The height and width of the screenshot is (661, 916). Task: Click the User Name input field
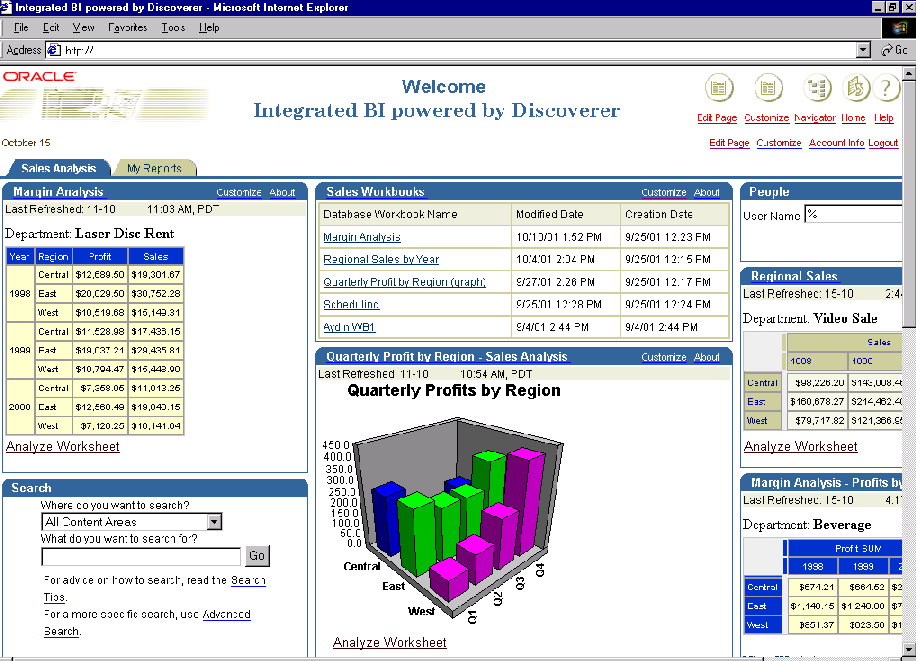[x=853, y=214]
